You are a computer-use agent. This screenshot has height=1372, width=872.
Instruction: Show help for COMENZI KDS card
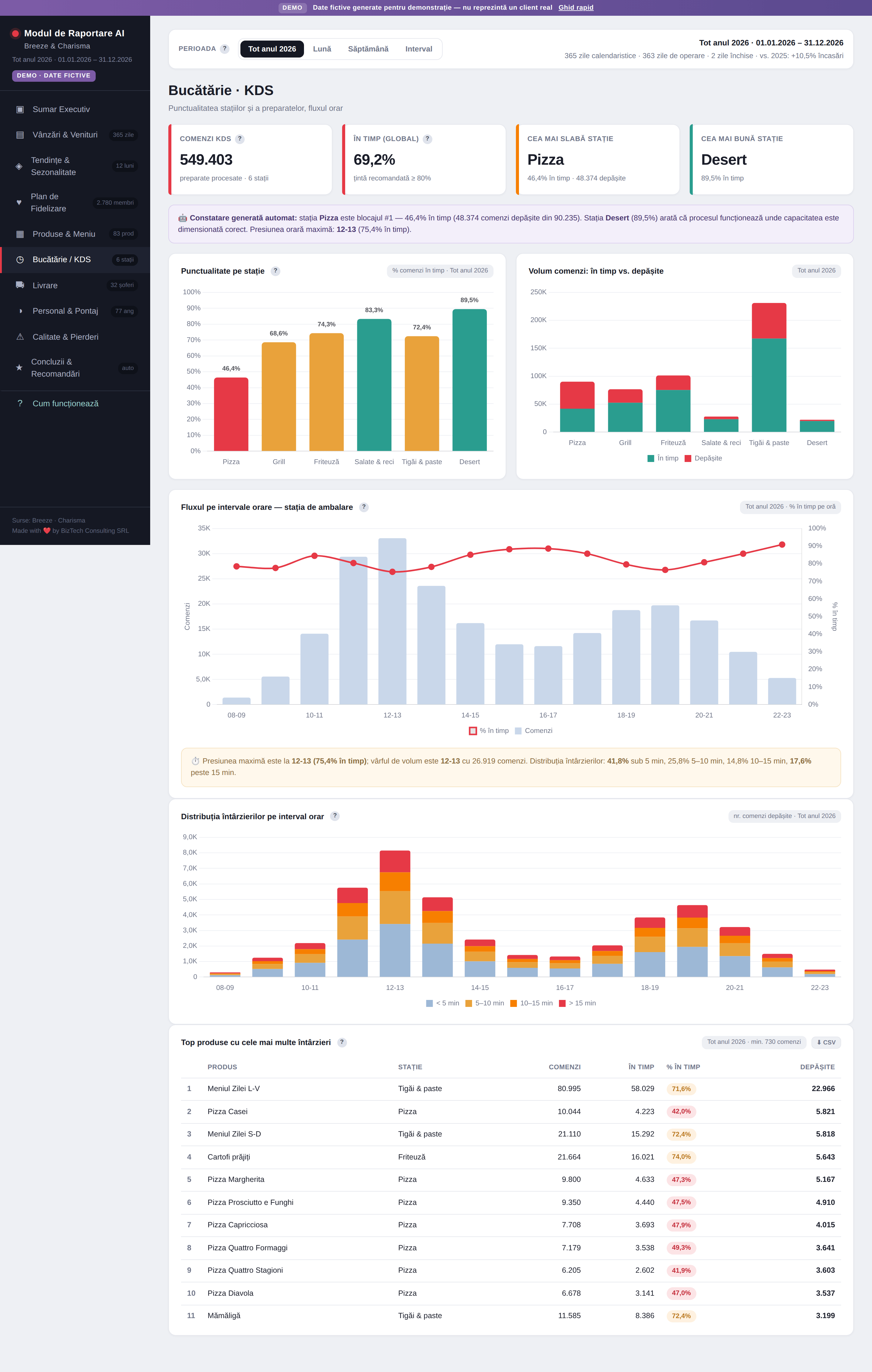(240, 139)
